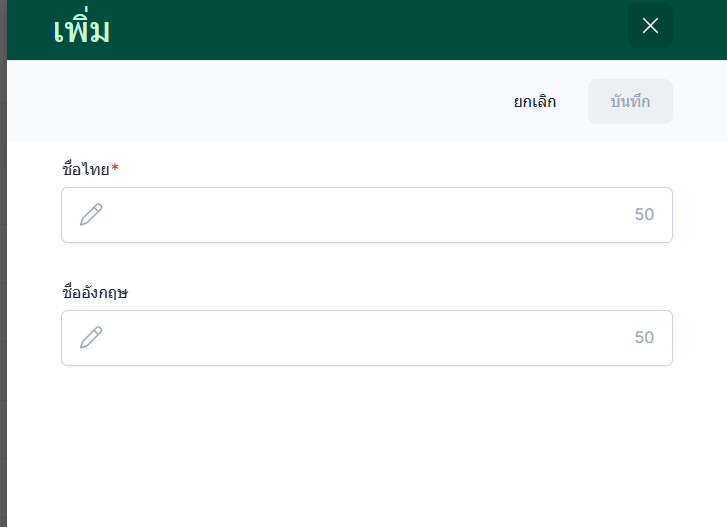Click the pencil icon in ชื่ออังกฤษ field
This screenshot has width=727, height=527.
91,338
